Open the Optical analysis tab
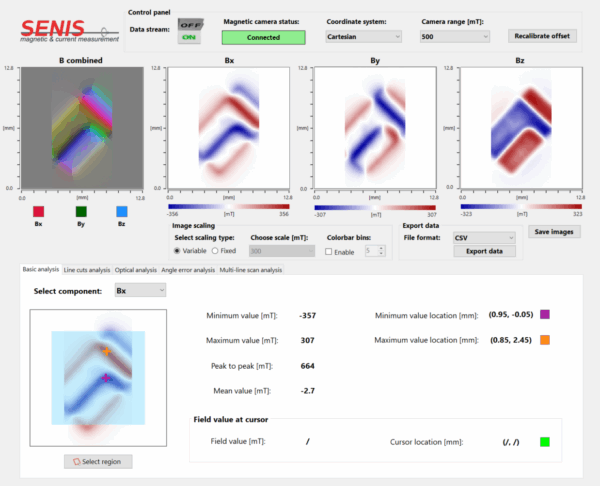The image size is (600, 486). tap(136, 269)
